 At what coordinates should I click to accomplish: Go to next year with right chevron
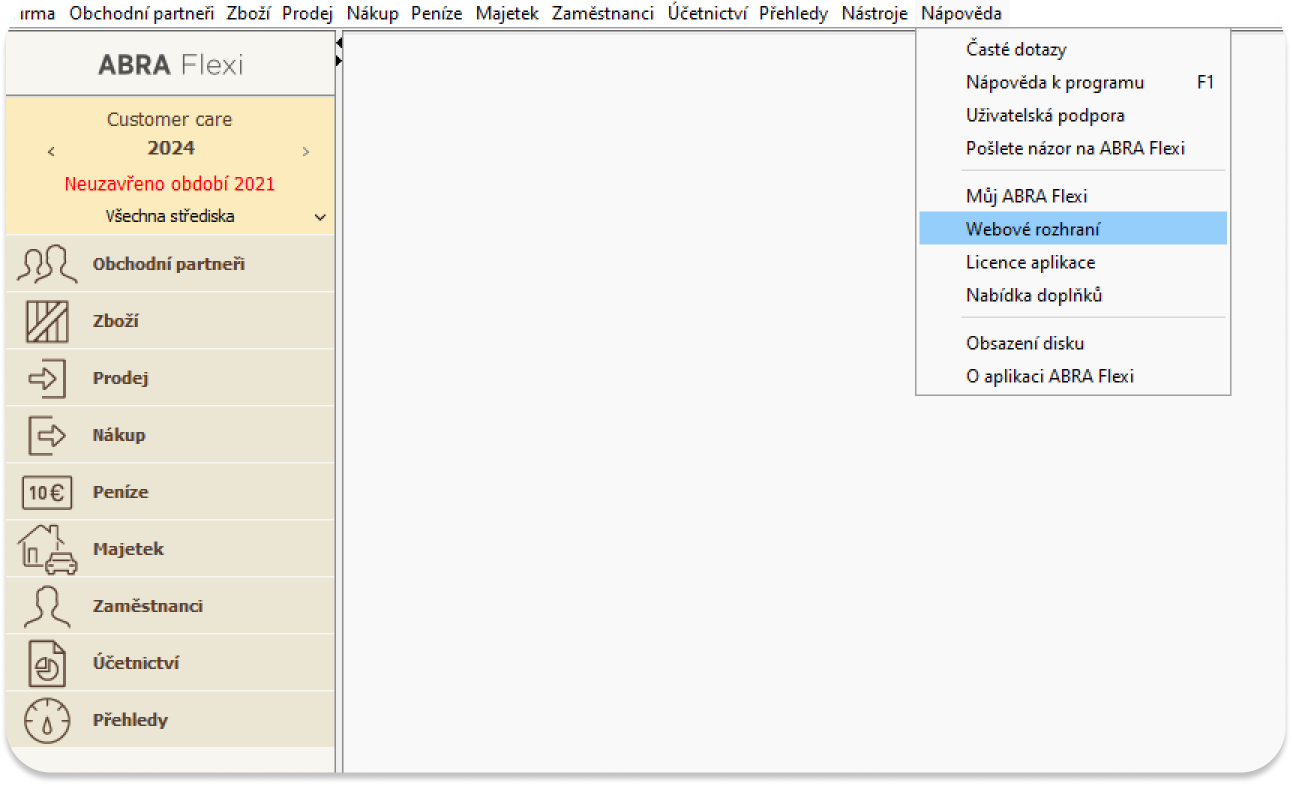tap(306, 151)
